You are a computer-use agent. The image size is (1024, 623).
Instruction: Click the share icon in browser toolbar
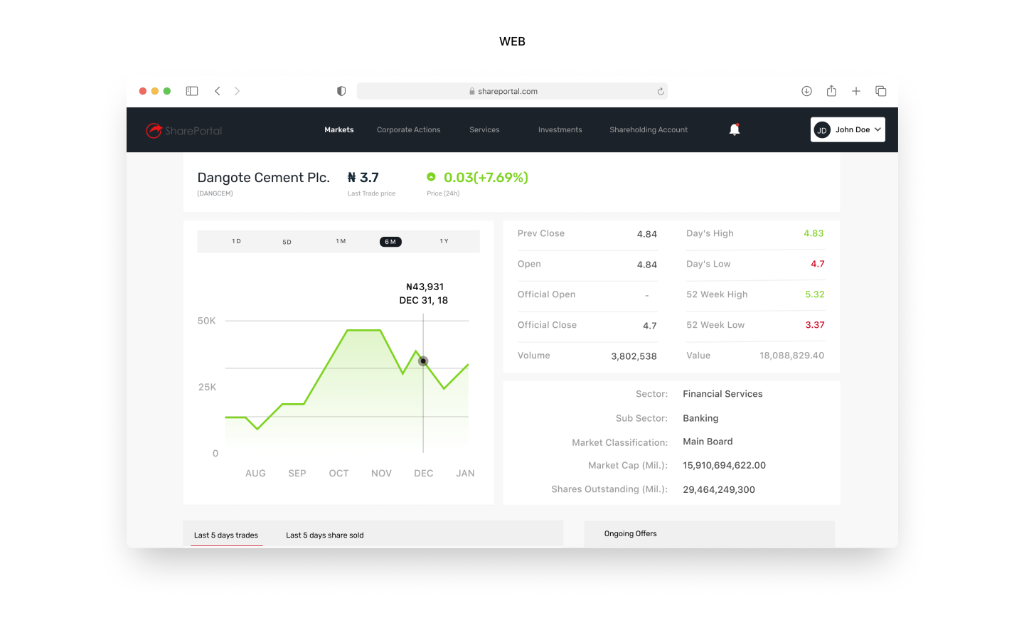tap(831, 91)
